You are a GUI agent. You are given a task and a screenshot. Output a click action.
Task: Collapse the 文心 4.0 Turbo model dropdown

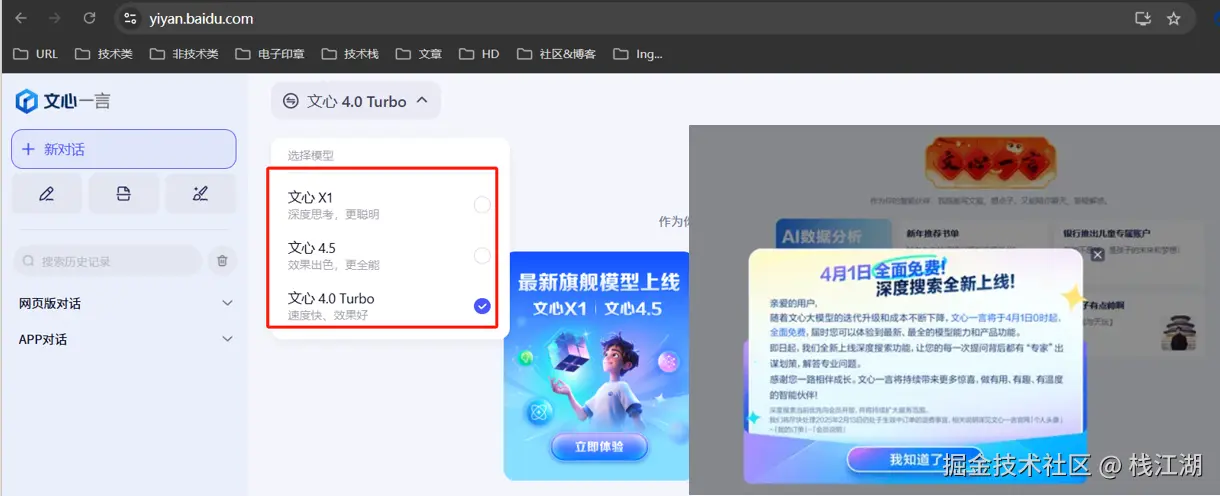[422, 101]
